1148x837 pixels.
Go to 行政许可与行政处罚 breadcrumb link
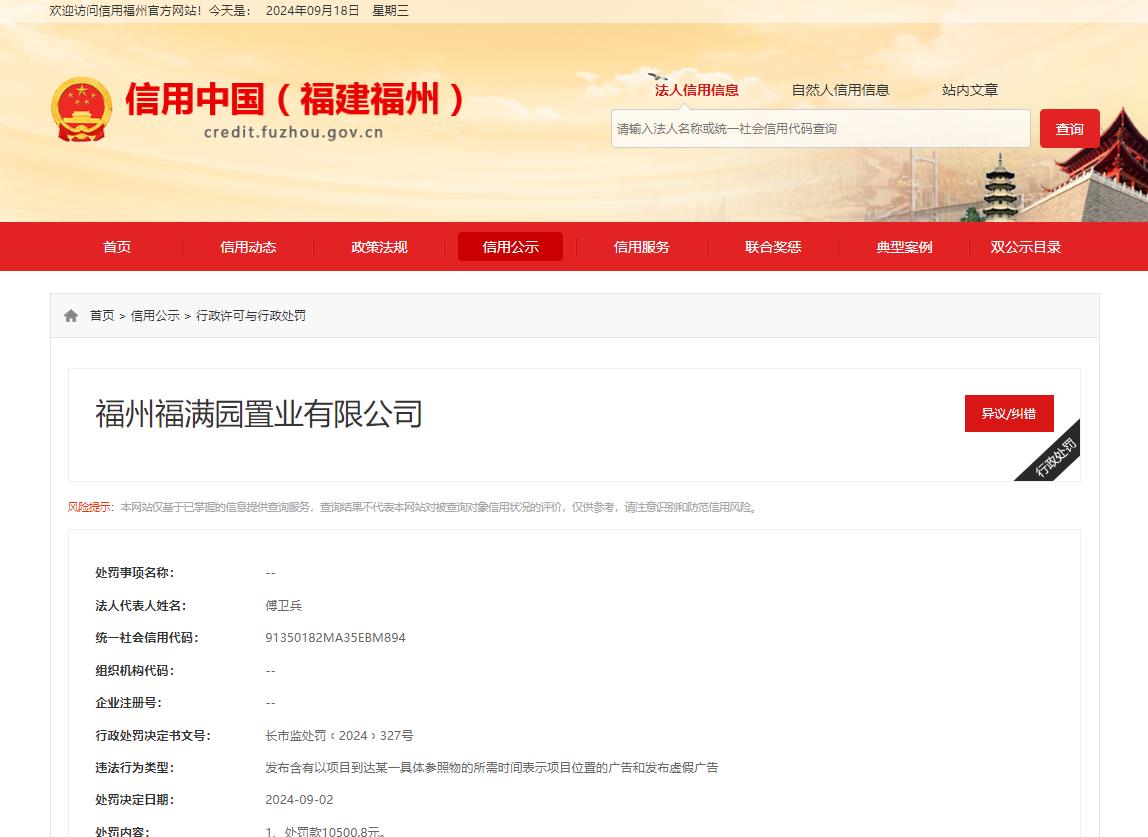251,316
